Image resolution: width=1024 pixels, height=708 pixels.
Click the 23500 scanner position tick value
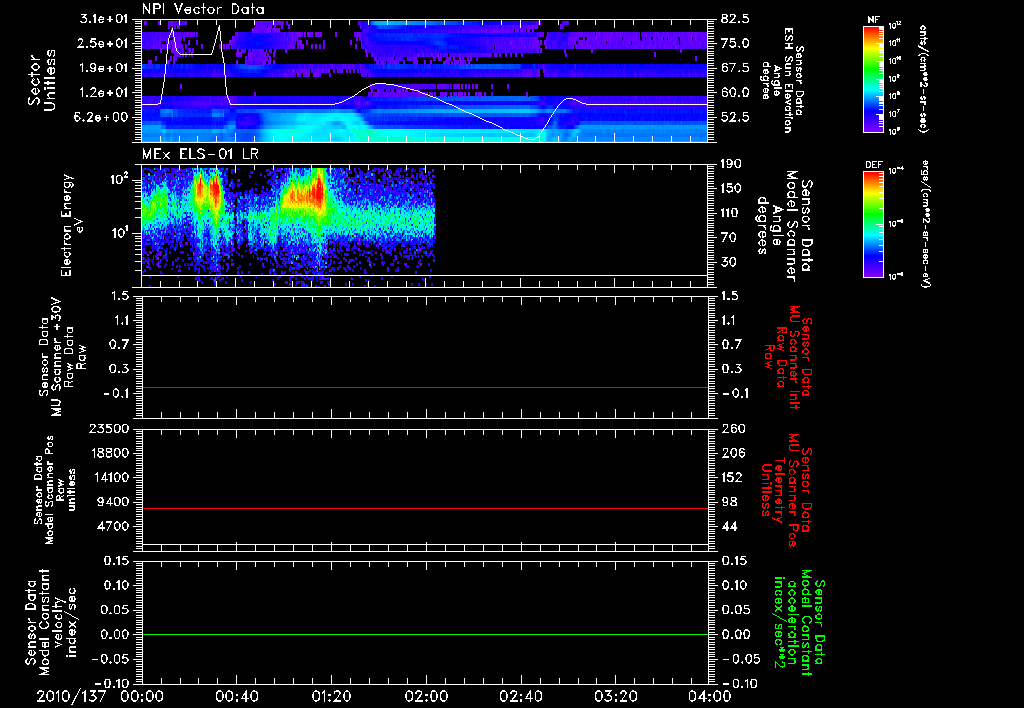(111, 429)
